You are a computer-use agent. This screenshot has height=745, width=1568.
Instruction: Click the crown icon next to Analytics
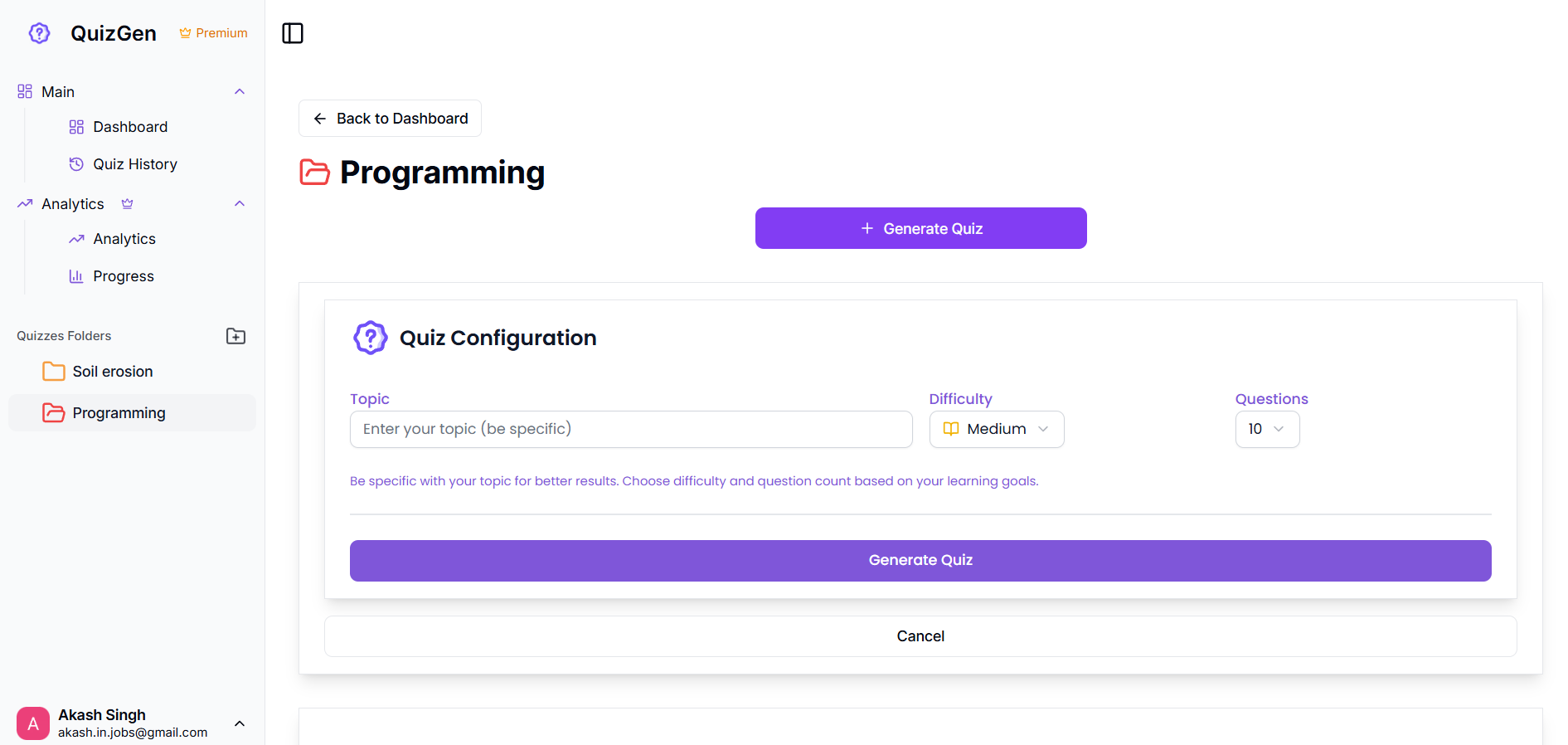[127, 204]
